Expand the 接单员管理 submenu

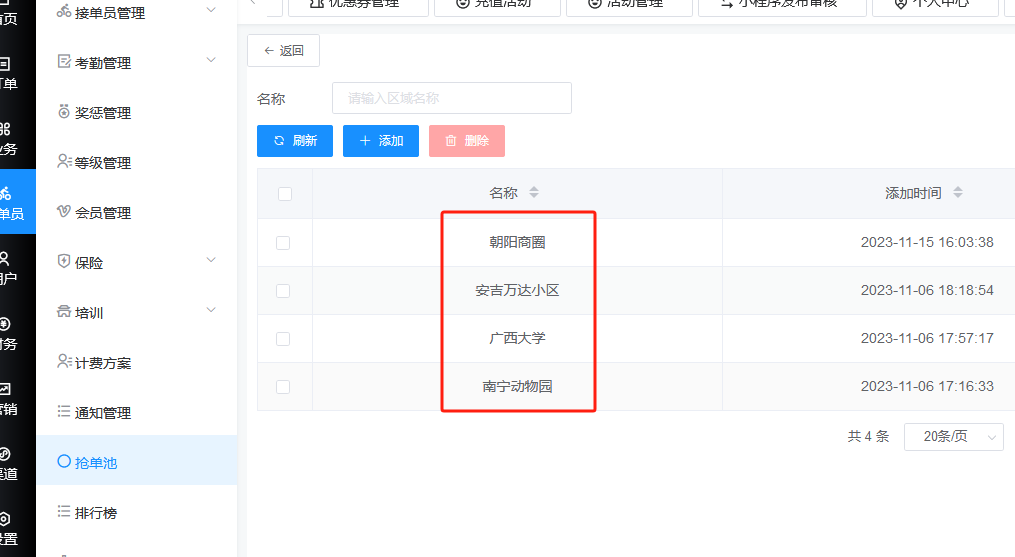211,10
